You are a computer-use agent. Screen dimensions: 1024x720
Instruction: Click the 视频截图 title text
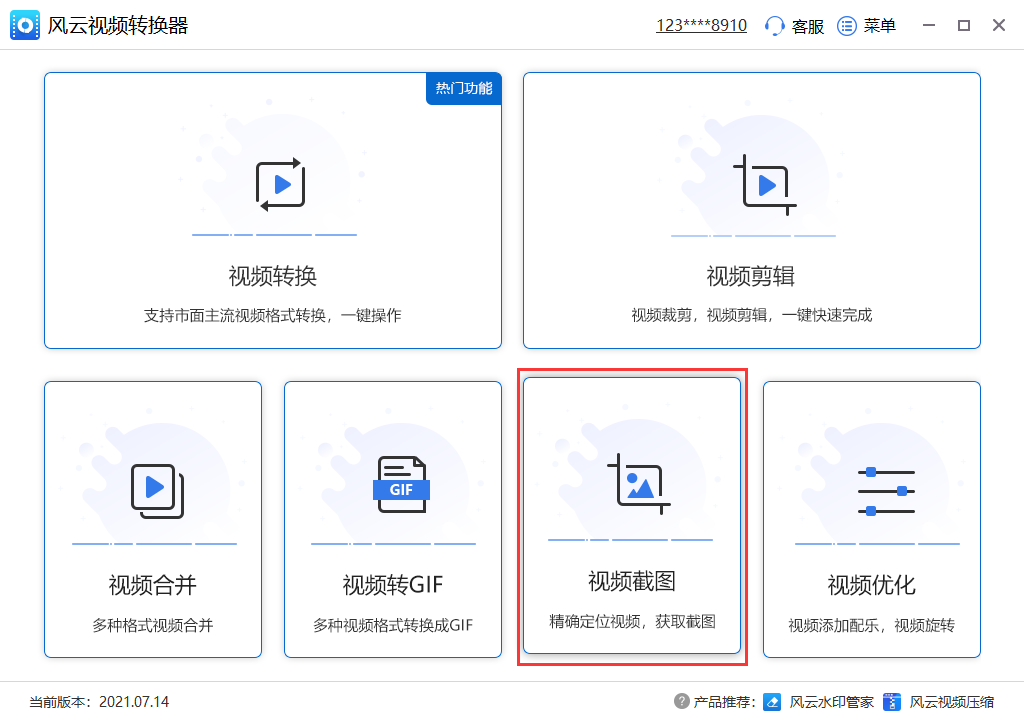pyautogui.click(x=632, y=581)
